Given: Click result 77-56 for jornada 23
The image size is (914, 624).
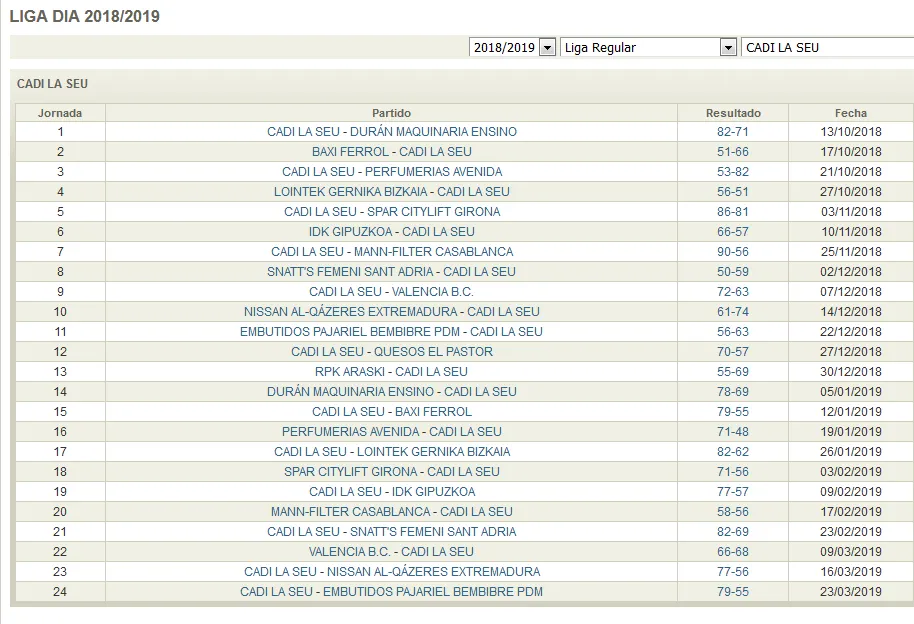Looking at the screenshot, I should pos(733,572).
